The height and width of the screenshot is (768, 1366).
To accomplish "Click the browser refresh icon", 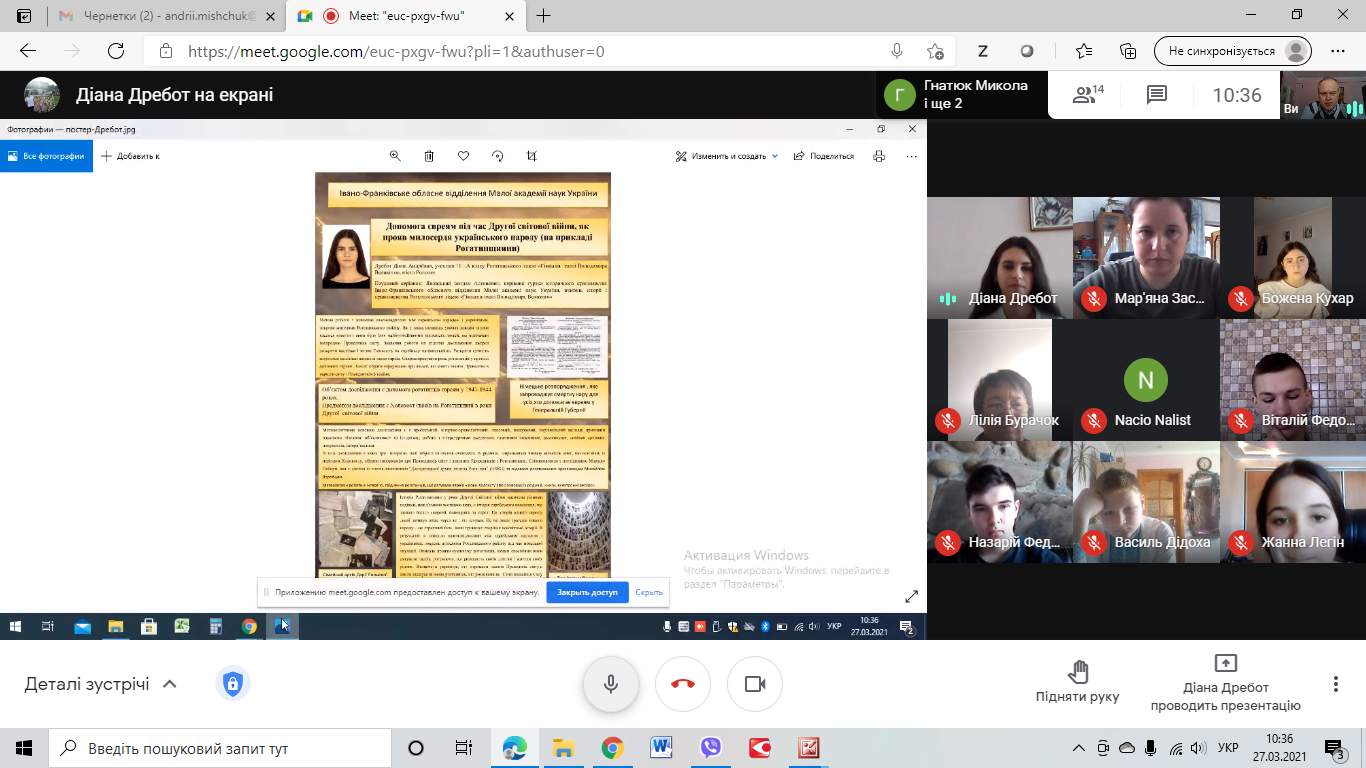I will (x=116, y=51).
